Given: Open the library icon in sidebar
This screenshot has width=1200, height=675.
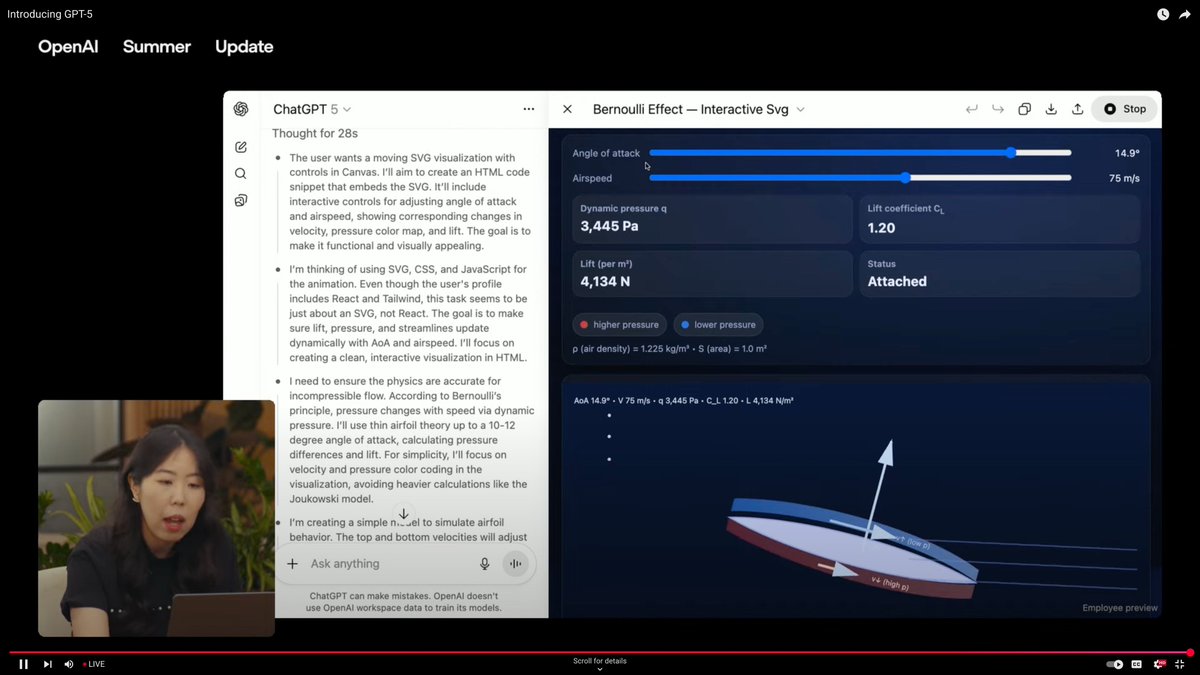Looking at the screenshot, I should 241,200.
